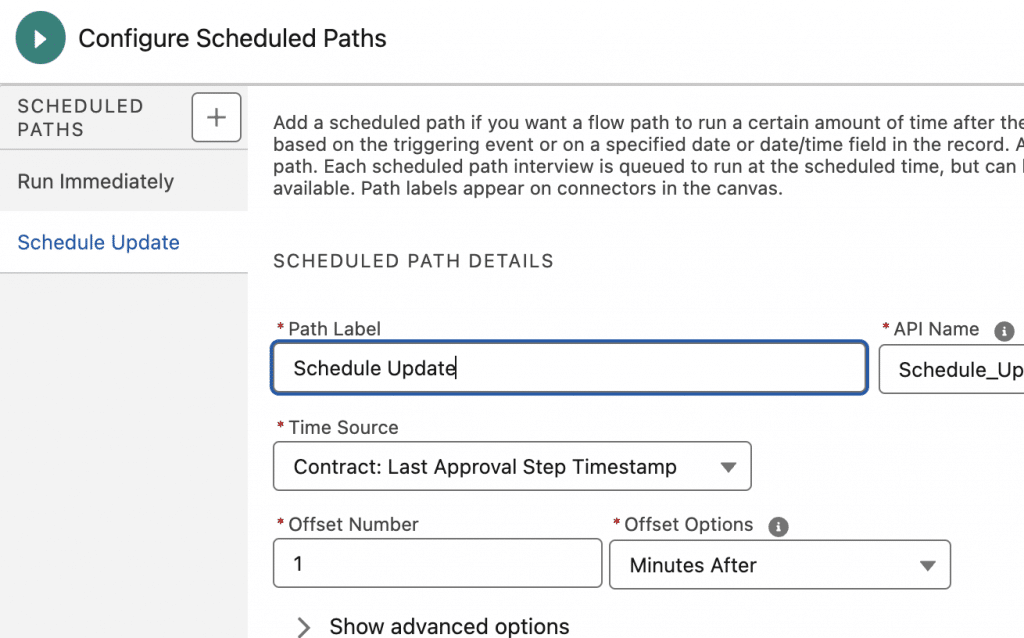Click the green flow start icon
Viewport: 1024px width, 638px height.
40,39
